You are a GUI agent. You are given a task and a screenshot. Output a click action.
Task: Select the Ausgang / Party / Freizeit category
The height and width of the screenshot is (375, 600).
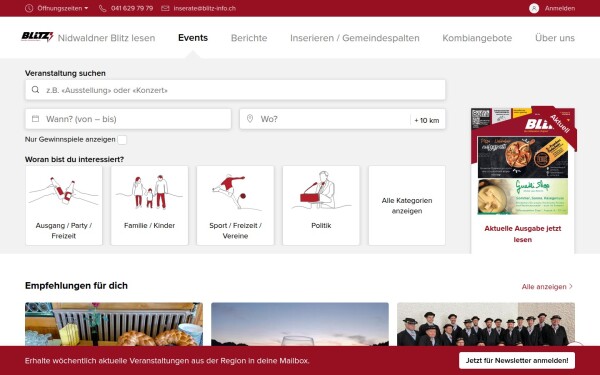(64, 205)
